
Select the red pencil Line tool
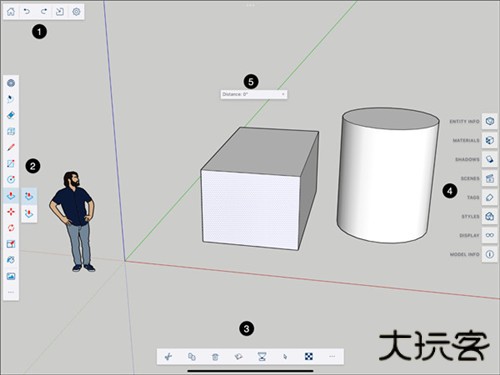[x=11, y=147]
